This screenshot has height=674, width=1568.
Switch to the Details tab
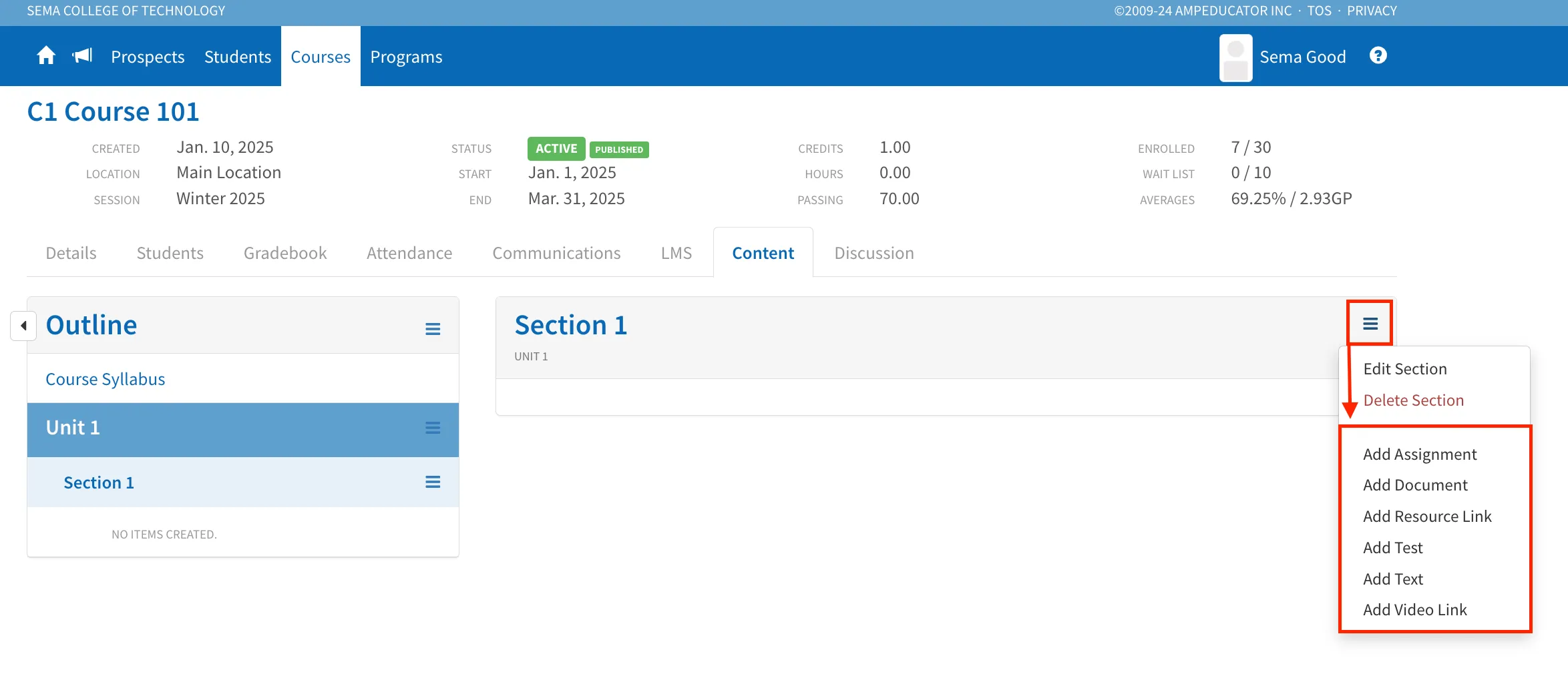(x=71, y=253)
